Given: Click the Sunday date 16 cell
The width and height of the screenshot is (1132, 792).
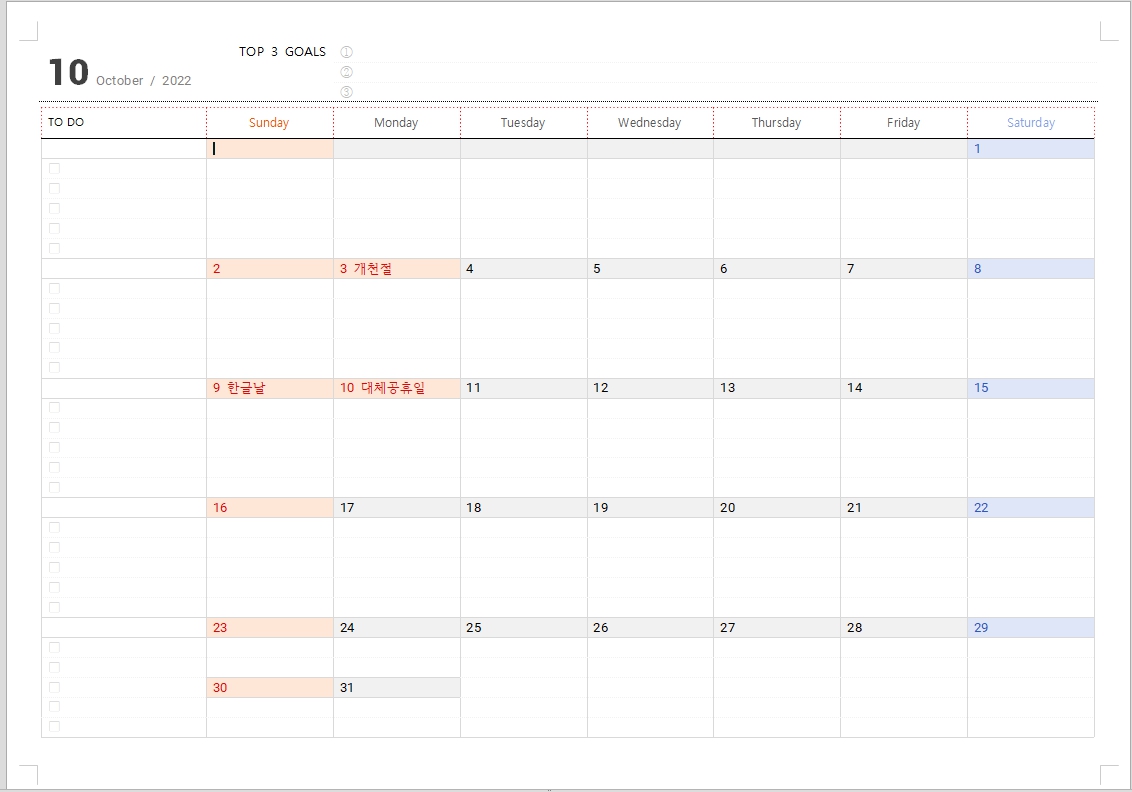Looking at the screenshot, I should coord(269,508).
